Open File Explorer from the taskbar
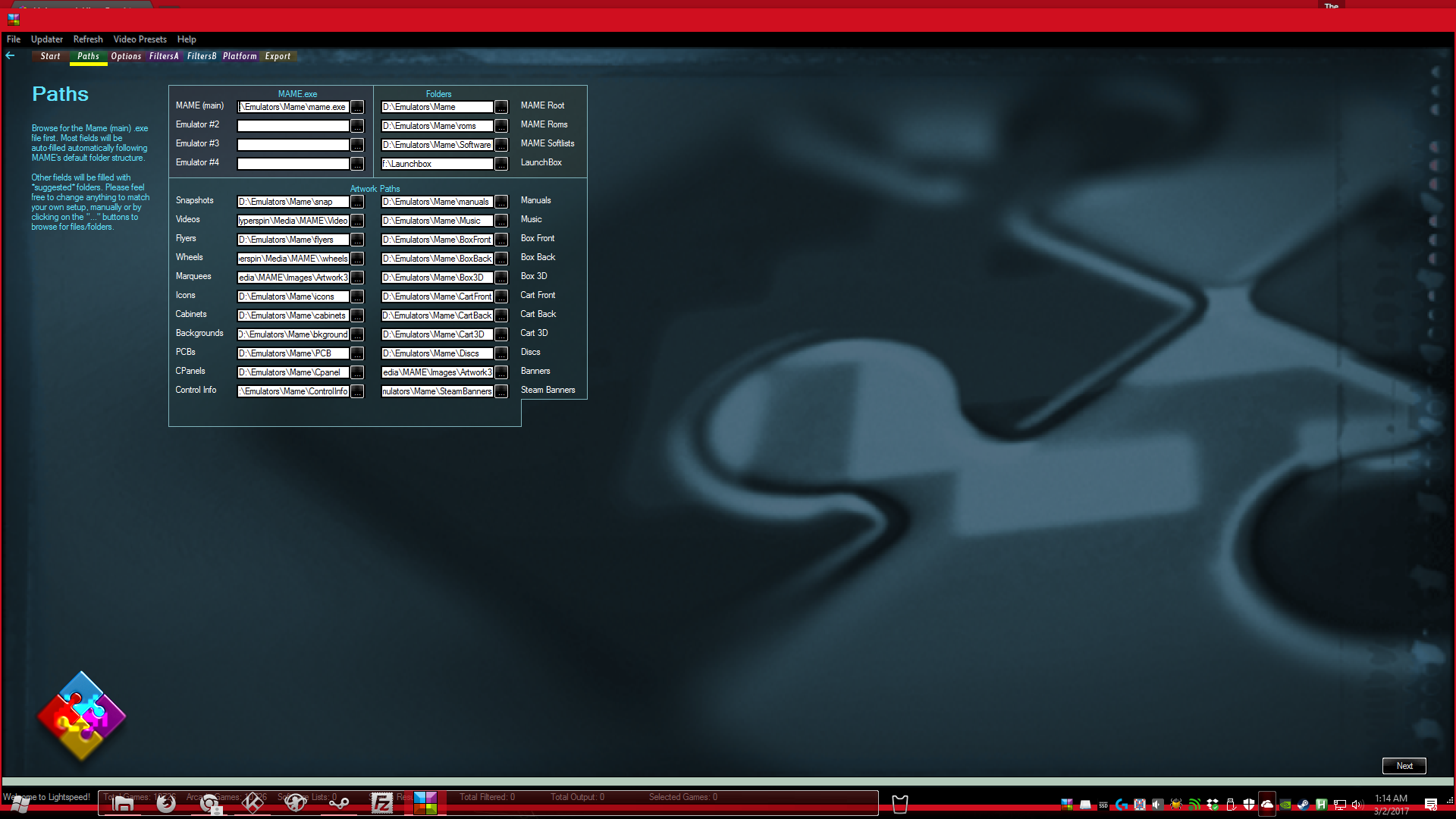 tap(123, 804)
